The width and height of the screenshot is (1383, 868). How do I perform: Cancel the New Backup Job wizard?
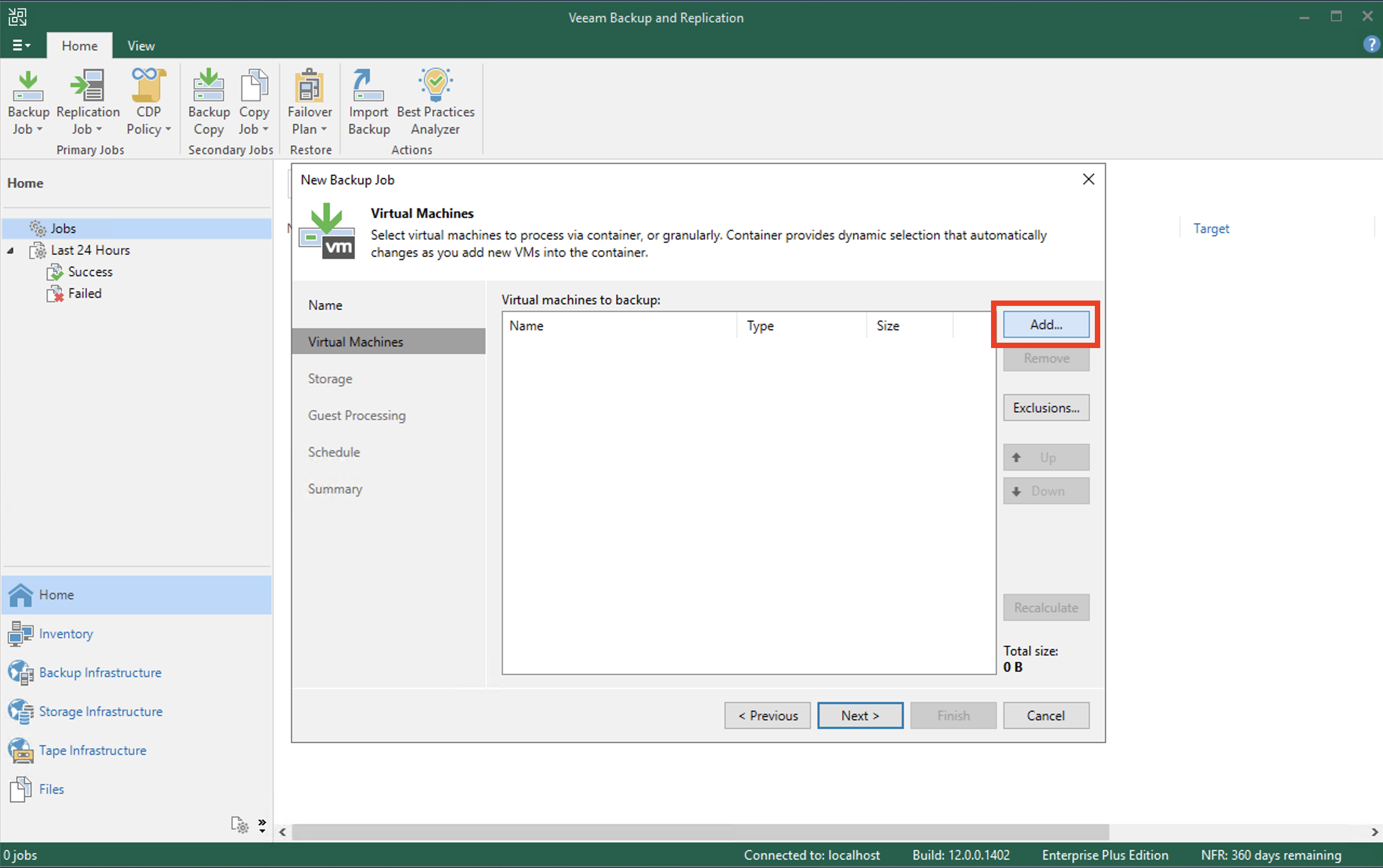tap(1046, 715)
